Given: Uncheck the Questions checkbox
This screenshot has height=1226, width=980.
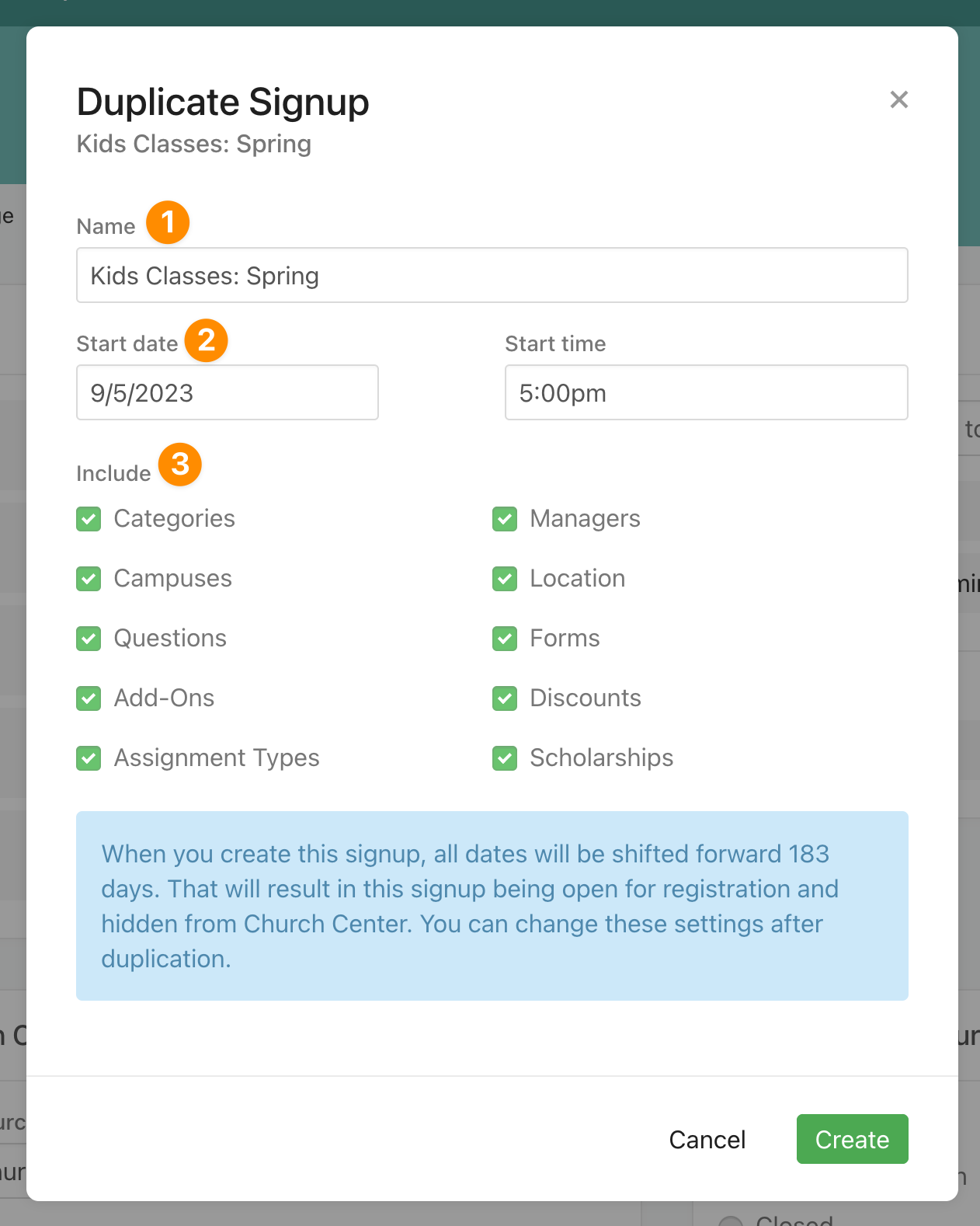Looking at the screenshot, I should (x=89, y=639).
